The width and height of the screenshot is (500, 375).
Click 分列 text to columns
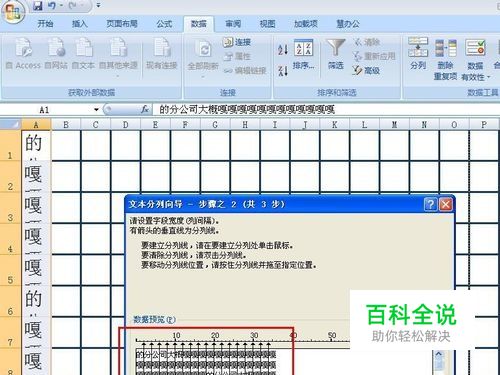[x=418, y=53]
